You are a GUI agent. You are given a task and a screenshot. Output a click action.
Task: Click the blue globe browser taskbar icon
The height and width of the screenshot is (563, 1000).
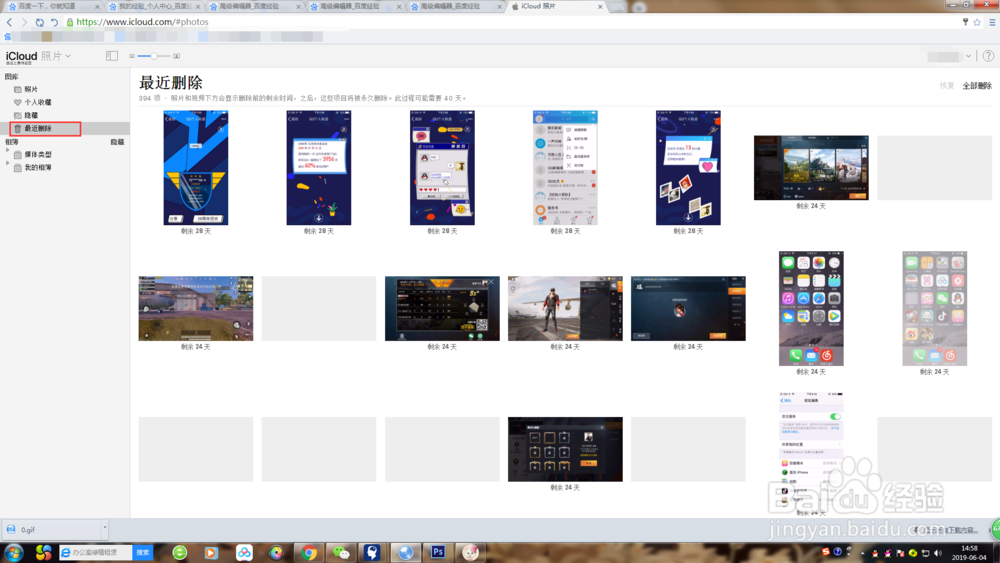coord(406,552)
